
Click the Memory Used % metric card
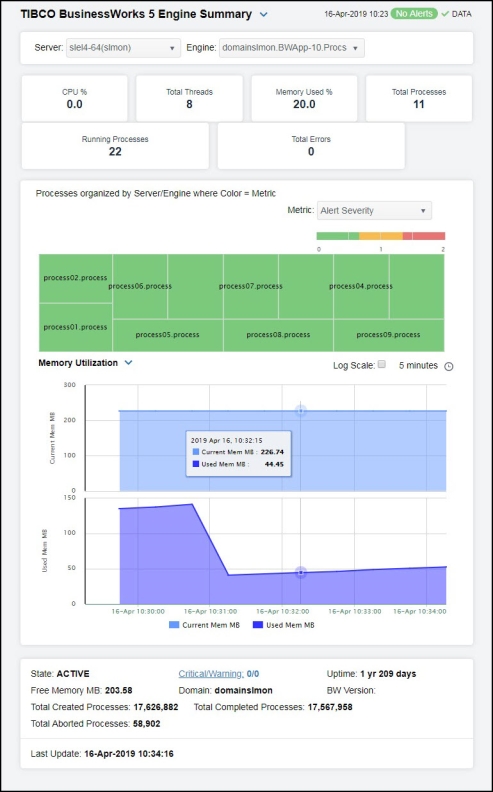coord(304,98)
